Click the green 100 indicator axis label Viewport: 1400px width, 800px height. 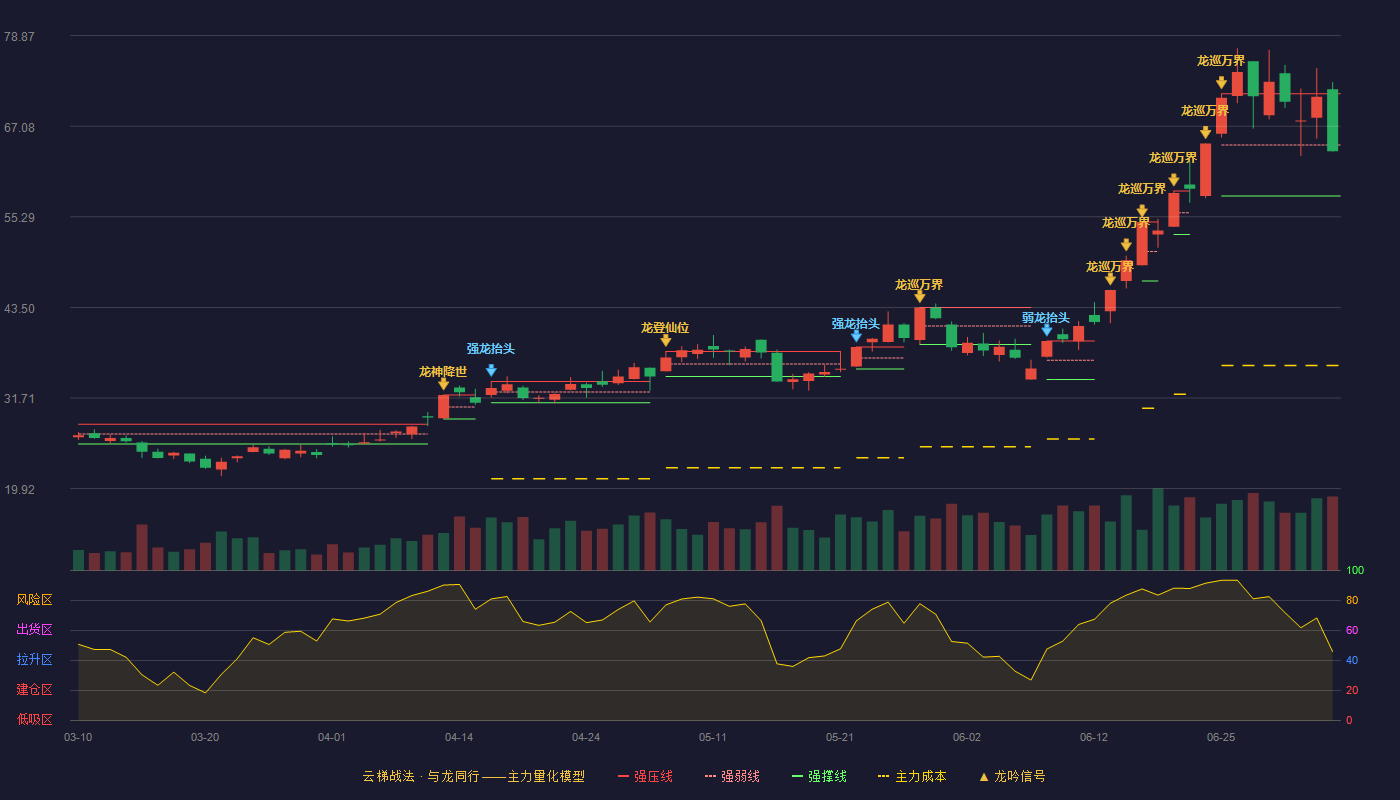click(x=1355, y=571)
